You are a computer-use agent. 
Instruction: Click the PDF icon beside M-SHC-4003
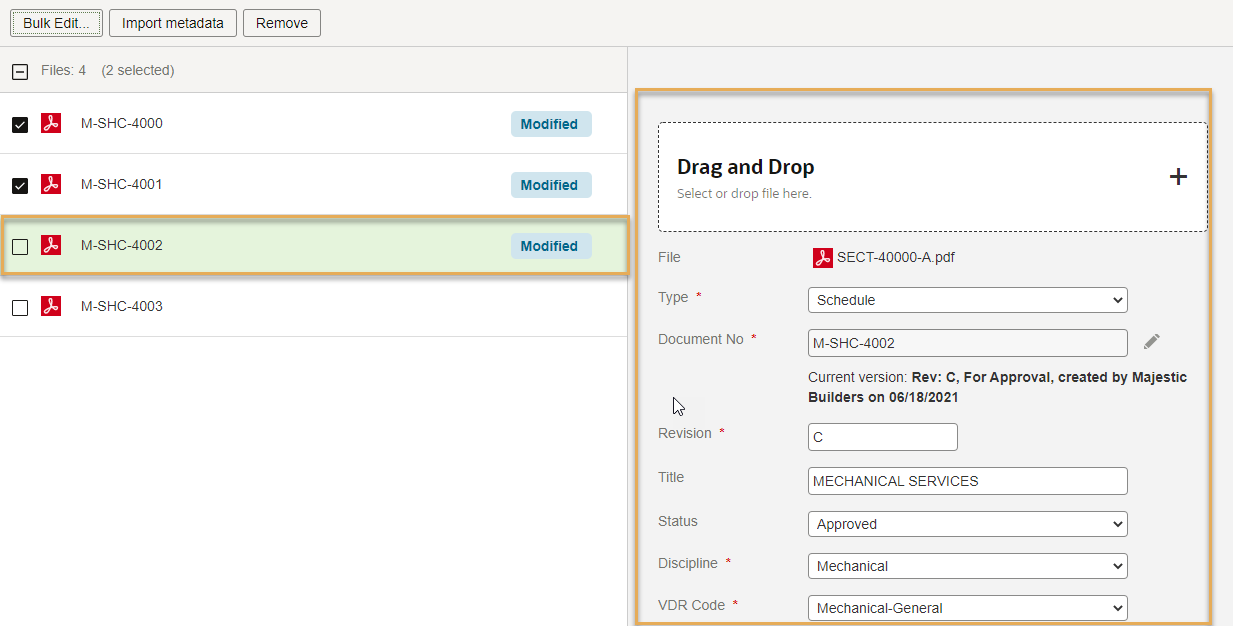pyautogui.click(x=51, y=306)
